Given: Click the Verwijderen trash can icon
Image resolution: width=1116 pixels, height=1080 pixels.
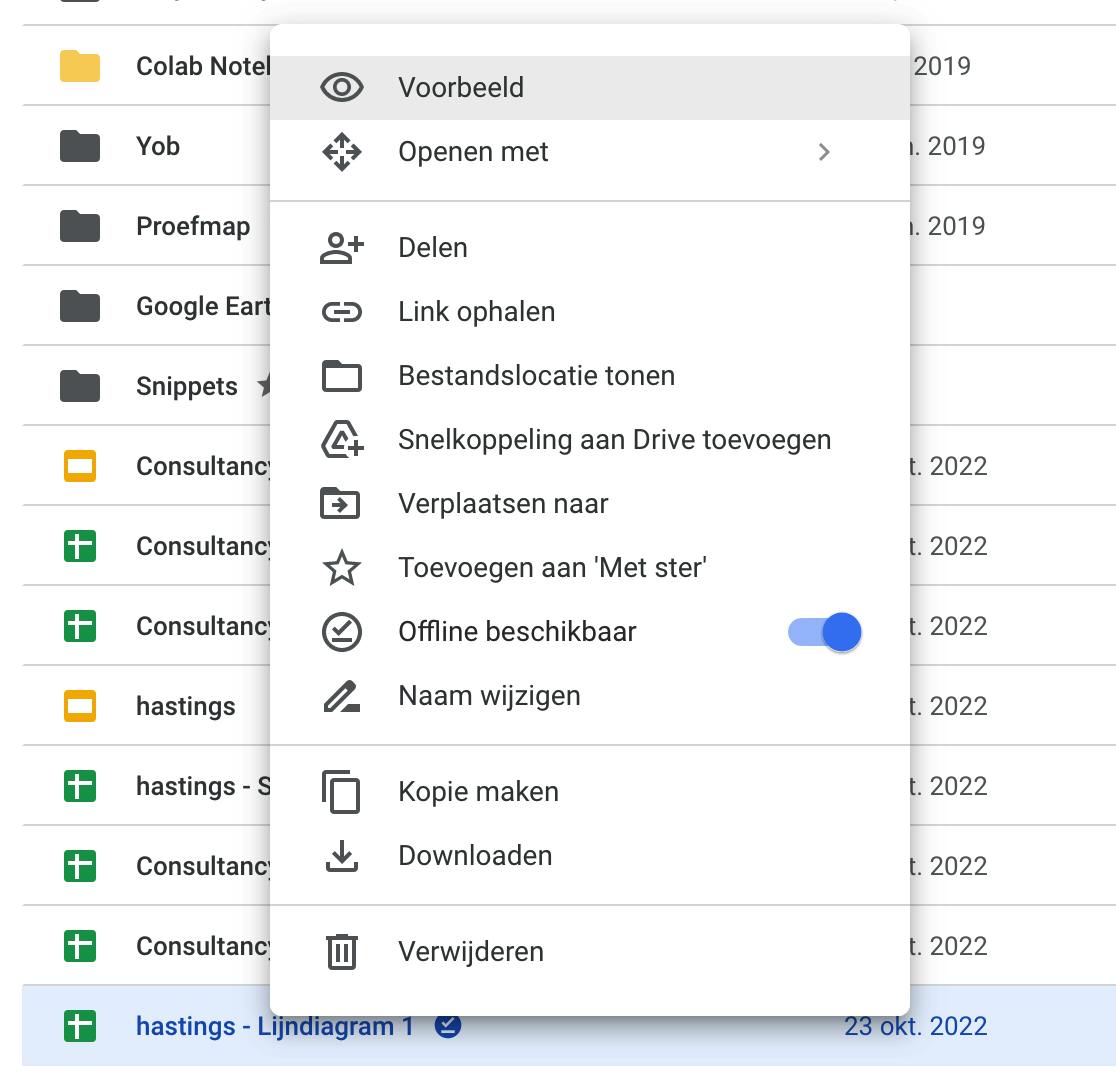Looking at the screenshot, I should click(x=342, y=952).
